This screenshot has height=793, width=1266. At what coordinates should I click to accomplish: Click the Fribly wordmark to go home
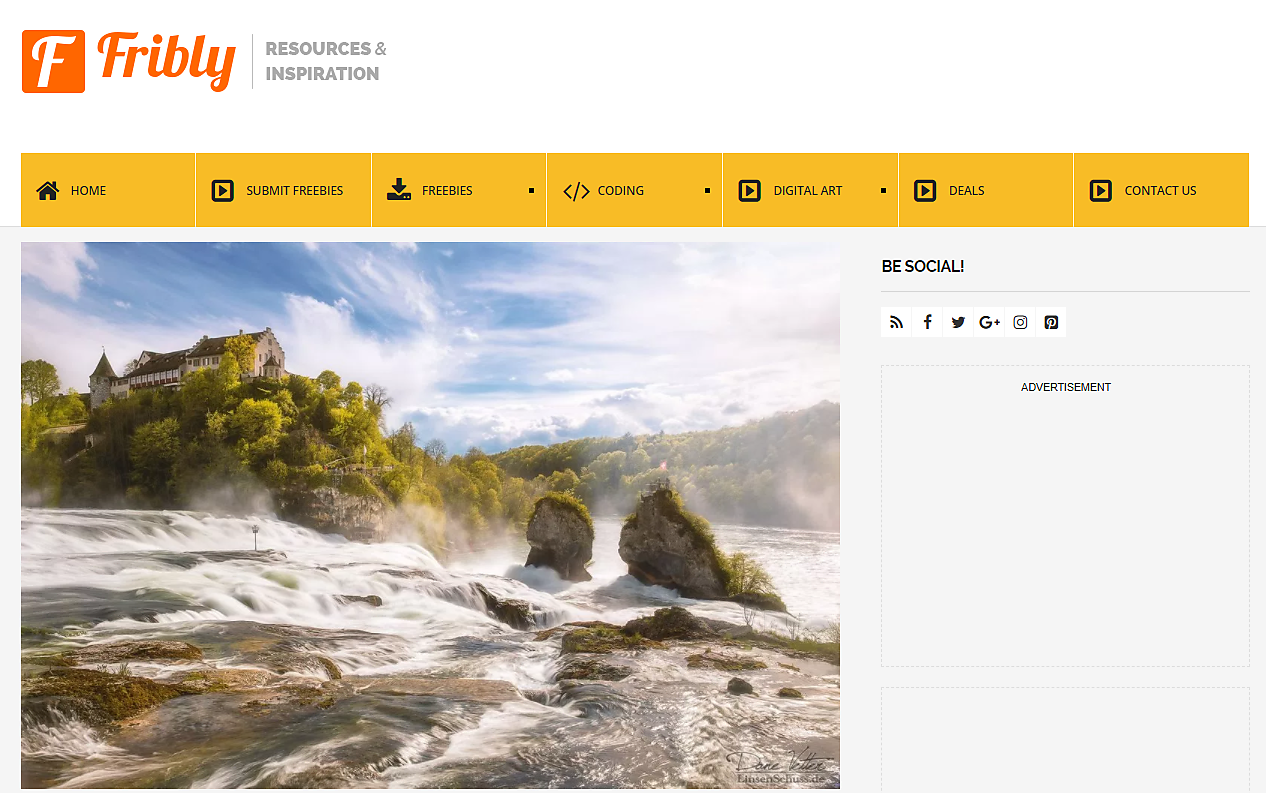coord(164,58)
